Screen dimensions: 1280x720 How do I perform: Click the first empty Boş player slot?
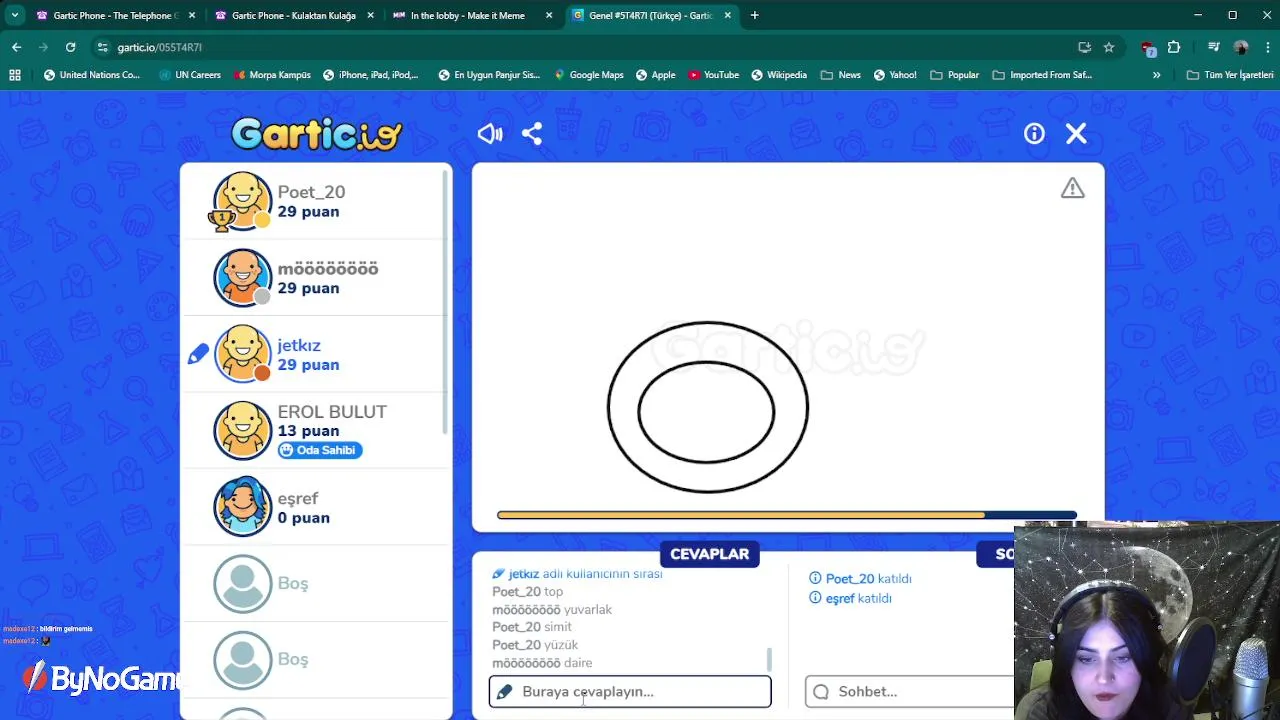coord(315,583)
